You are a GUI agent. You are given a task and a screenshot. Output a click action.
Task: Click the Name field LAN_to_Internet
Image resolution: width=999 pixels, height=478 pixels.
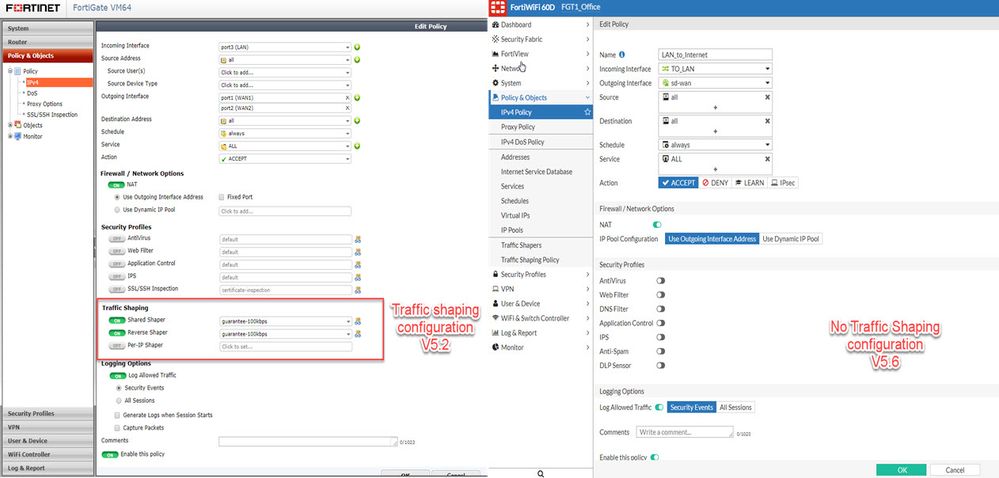(x=715, y=55)
